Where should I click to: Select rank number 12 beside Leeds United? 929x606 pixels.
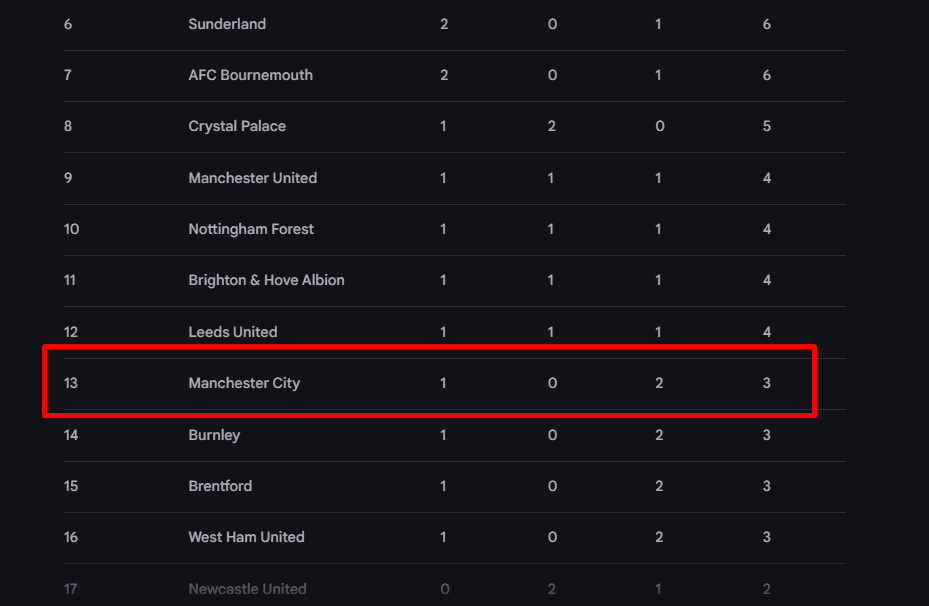coord(71,332)
